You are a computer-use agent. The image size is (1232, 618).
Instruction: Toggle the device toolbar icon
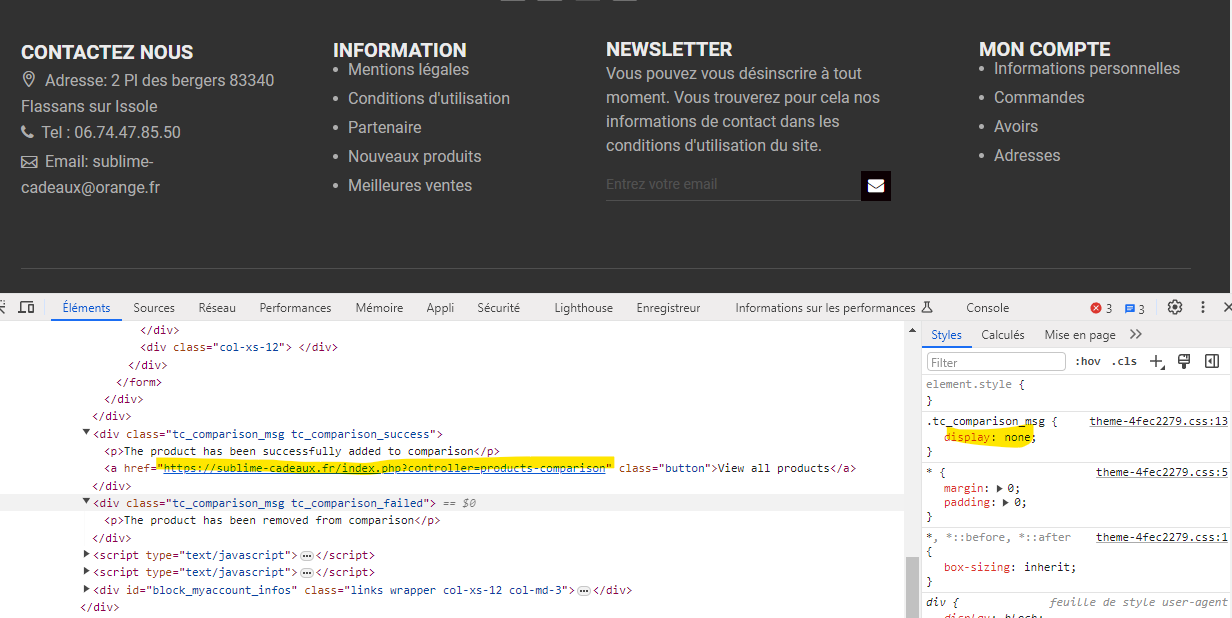point(27,308)
